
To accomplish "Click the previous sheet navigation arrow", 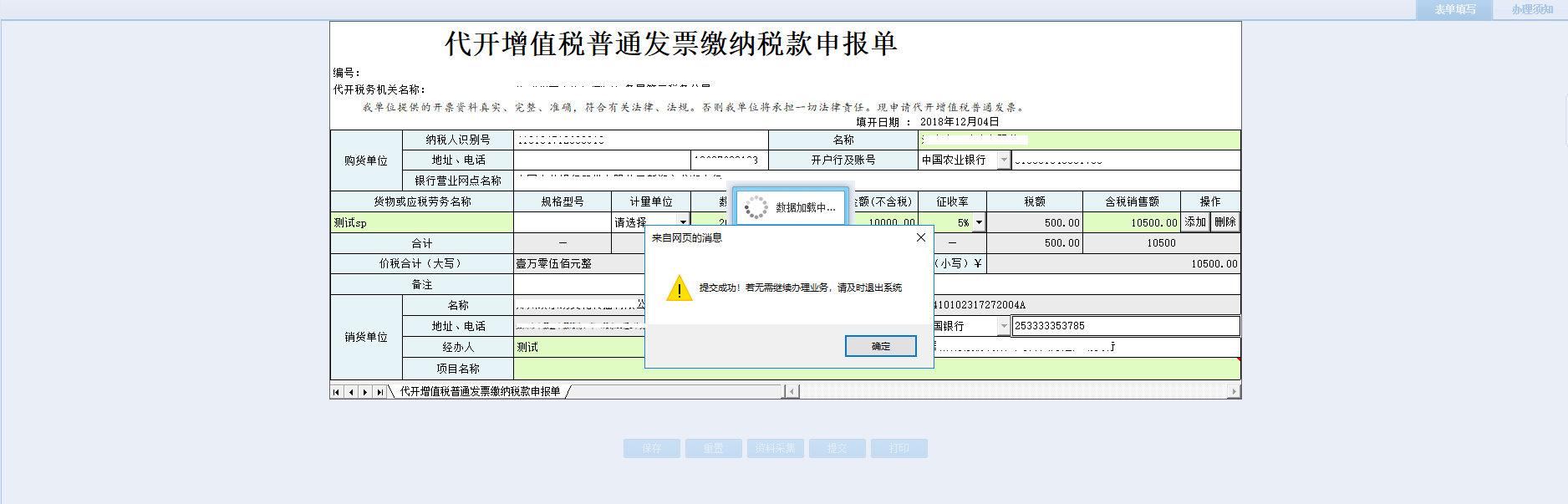I will (x=351, y=392).
